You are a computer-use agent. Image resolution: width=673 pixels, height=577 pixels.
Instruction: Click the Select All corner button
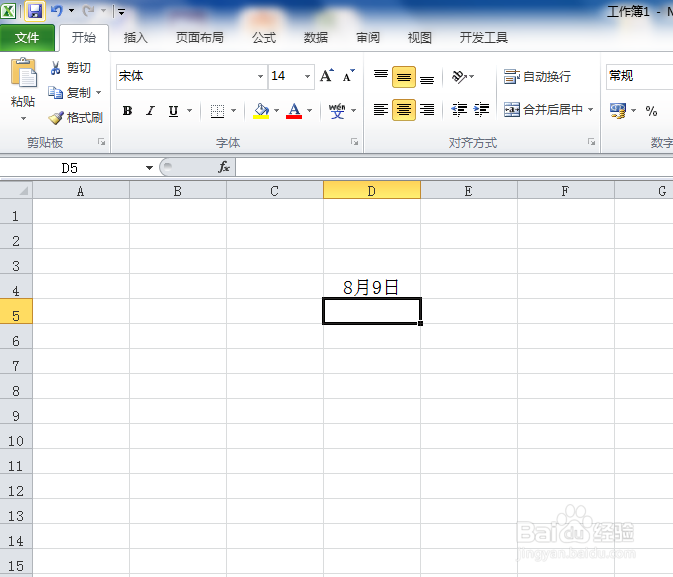point(16,190)
